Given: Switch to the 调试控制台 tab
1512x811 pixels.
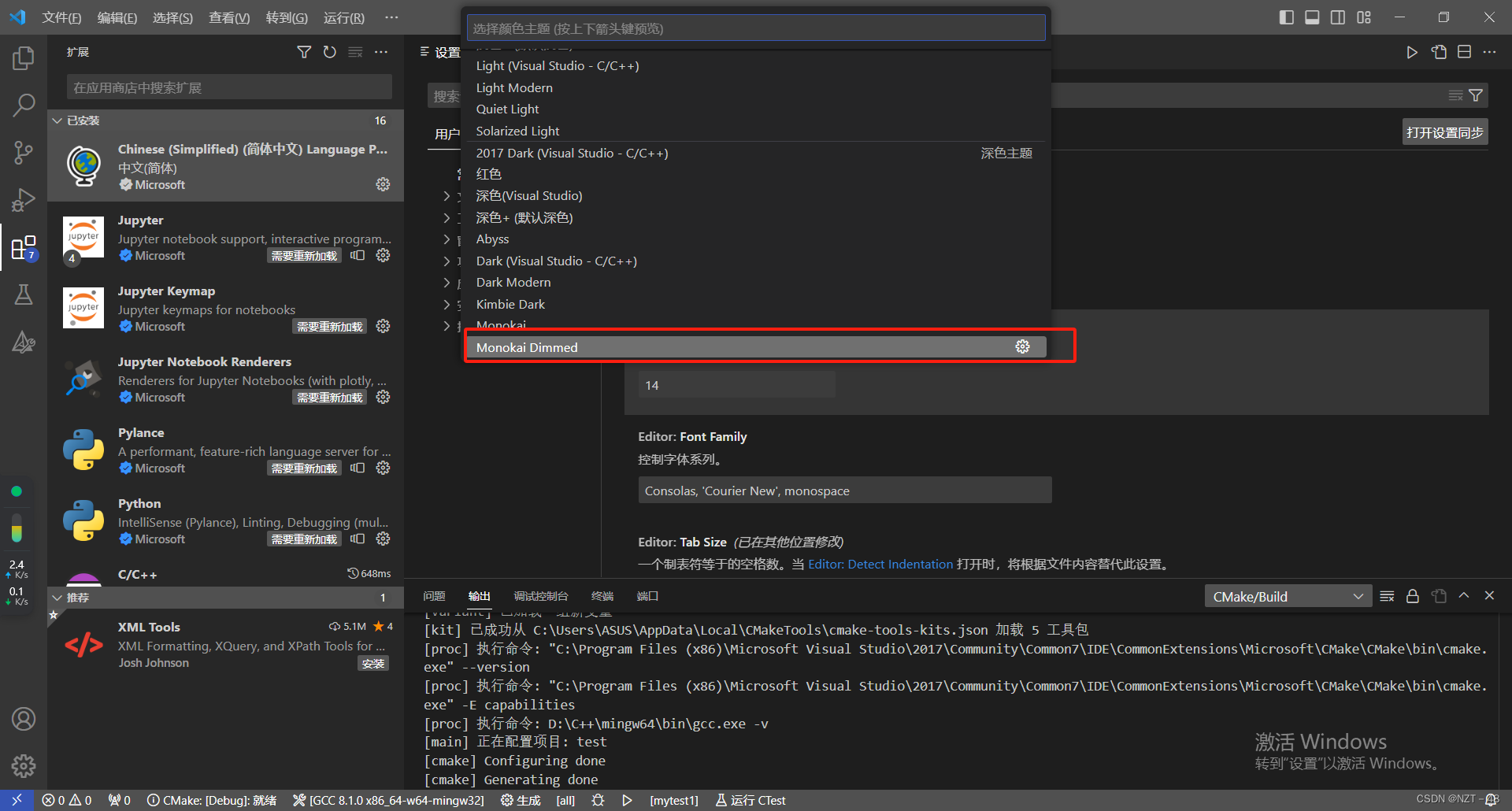Looking at the screenshot, I should click(541, 596).
